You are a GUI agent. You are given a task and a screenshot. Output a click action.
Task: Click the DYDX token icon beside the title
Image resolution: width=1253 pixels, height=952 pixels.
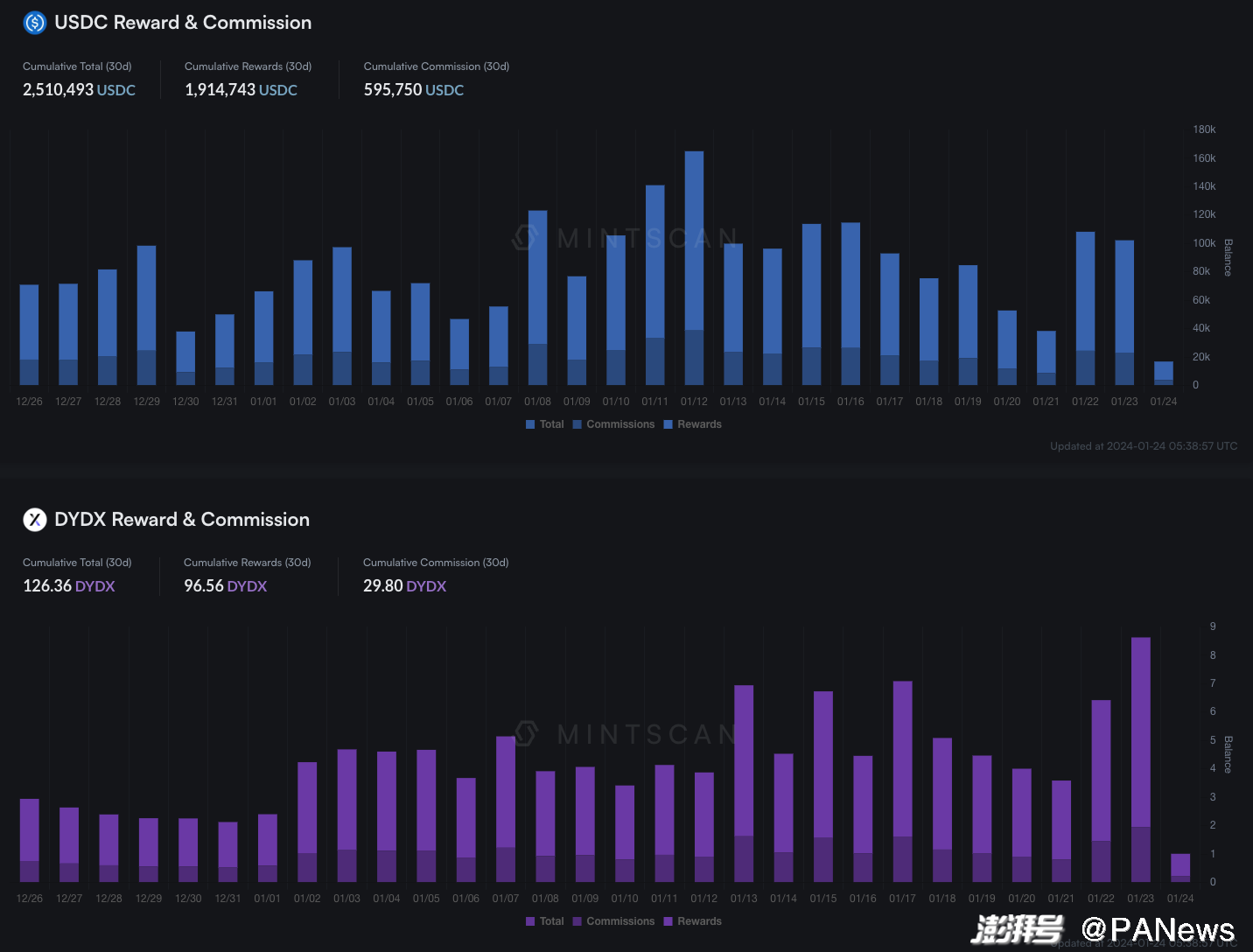(35, 520)
